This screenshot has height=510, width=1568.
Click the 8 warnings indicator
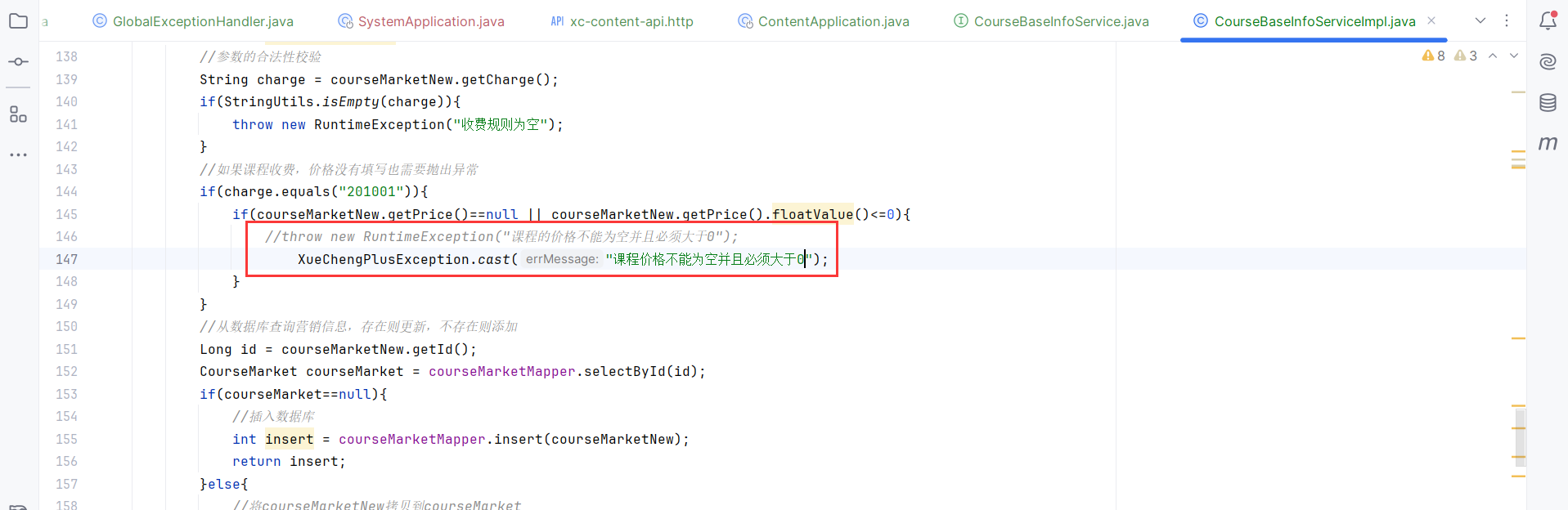pyautogui.click(x=1434, y=56)
